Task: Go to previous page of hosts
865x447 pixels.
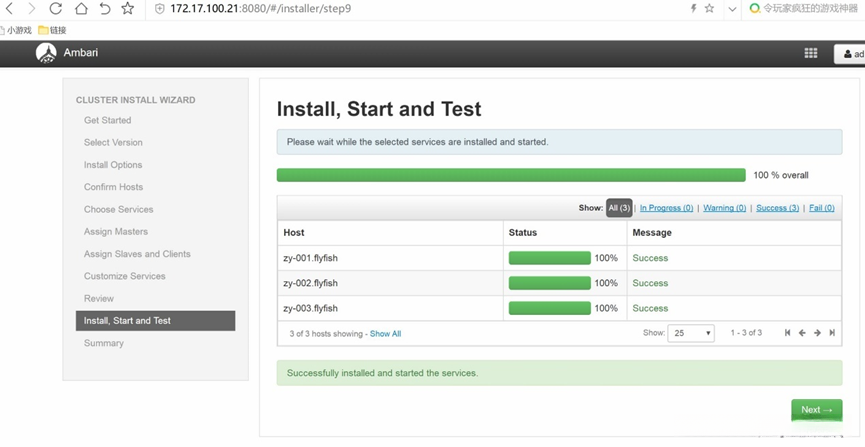Action: (802, 333)
